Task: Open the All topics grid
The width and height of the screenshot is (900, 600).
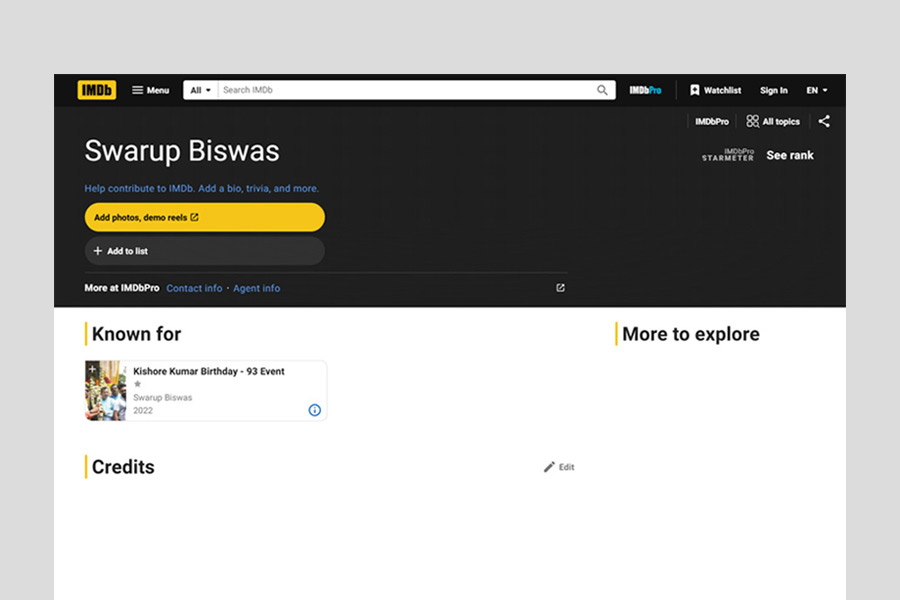Action: (x=773, y=121)
